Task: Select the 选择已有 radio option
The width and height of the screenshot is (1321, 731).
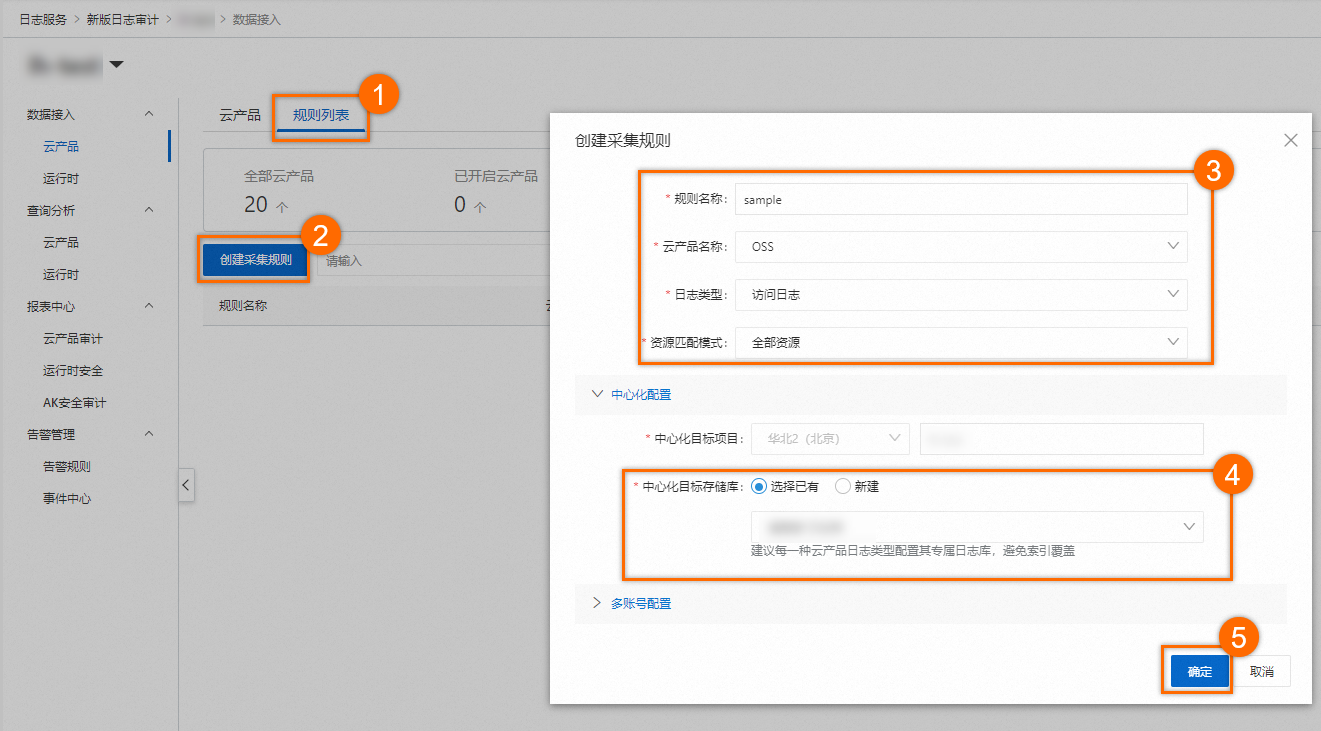Action: click(x=759, y=487)
